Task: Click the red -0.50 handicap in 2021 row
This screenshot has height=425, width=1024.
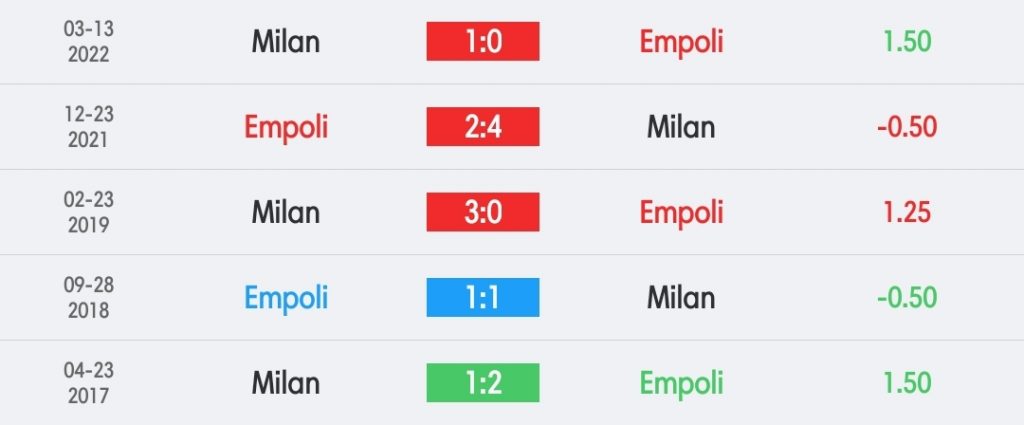Action: 907,127
